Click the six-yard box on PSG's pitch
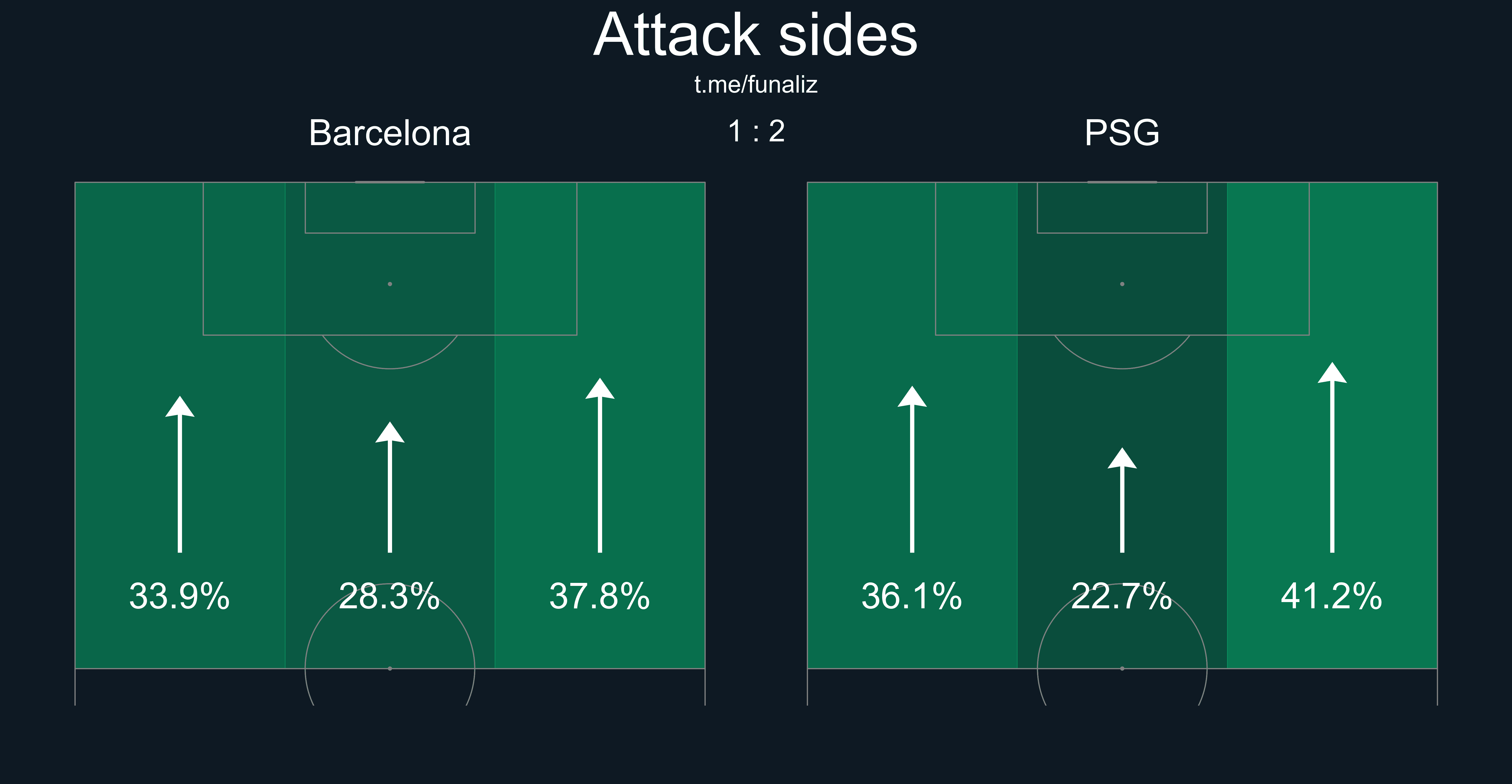1512x784 pixels. pos(1122,208)
